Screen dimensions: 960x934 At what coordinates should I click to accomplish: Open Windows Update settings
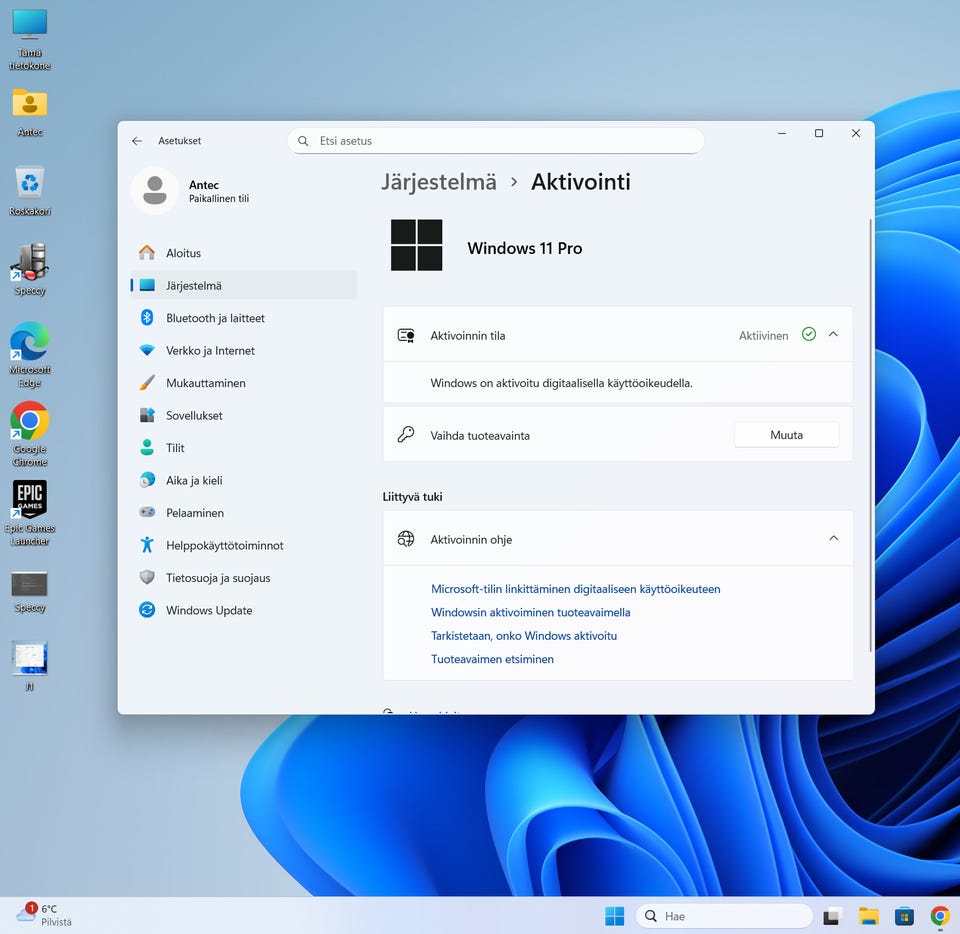[x=208, y=610]
